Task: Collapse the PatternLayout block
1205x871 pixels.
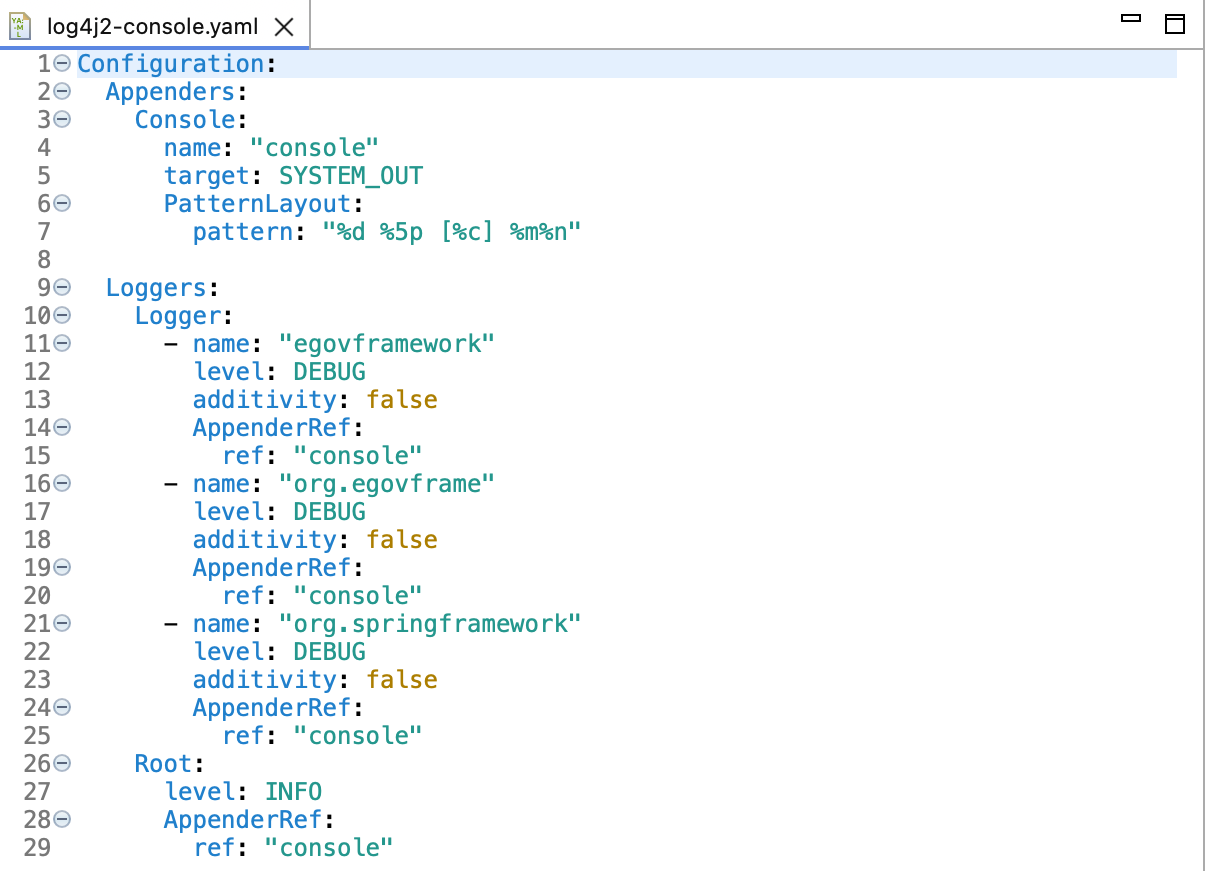Action: click(x=61, y=203)
